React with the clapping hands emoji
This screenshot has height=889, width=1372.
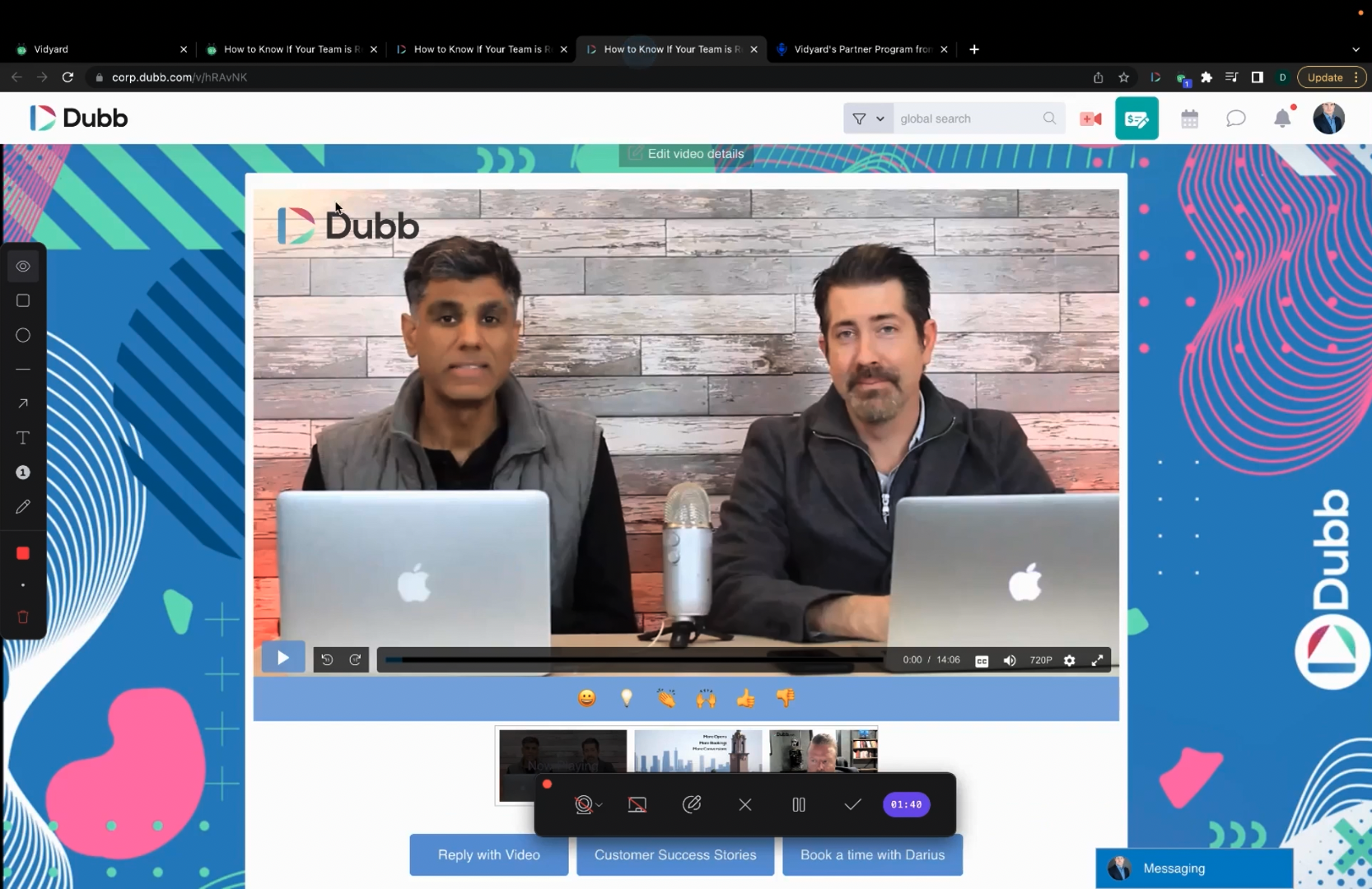[666, 698]
